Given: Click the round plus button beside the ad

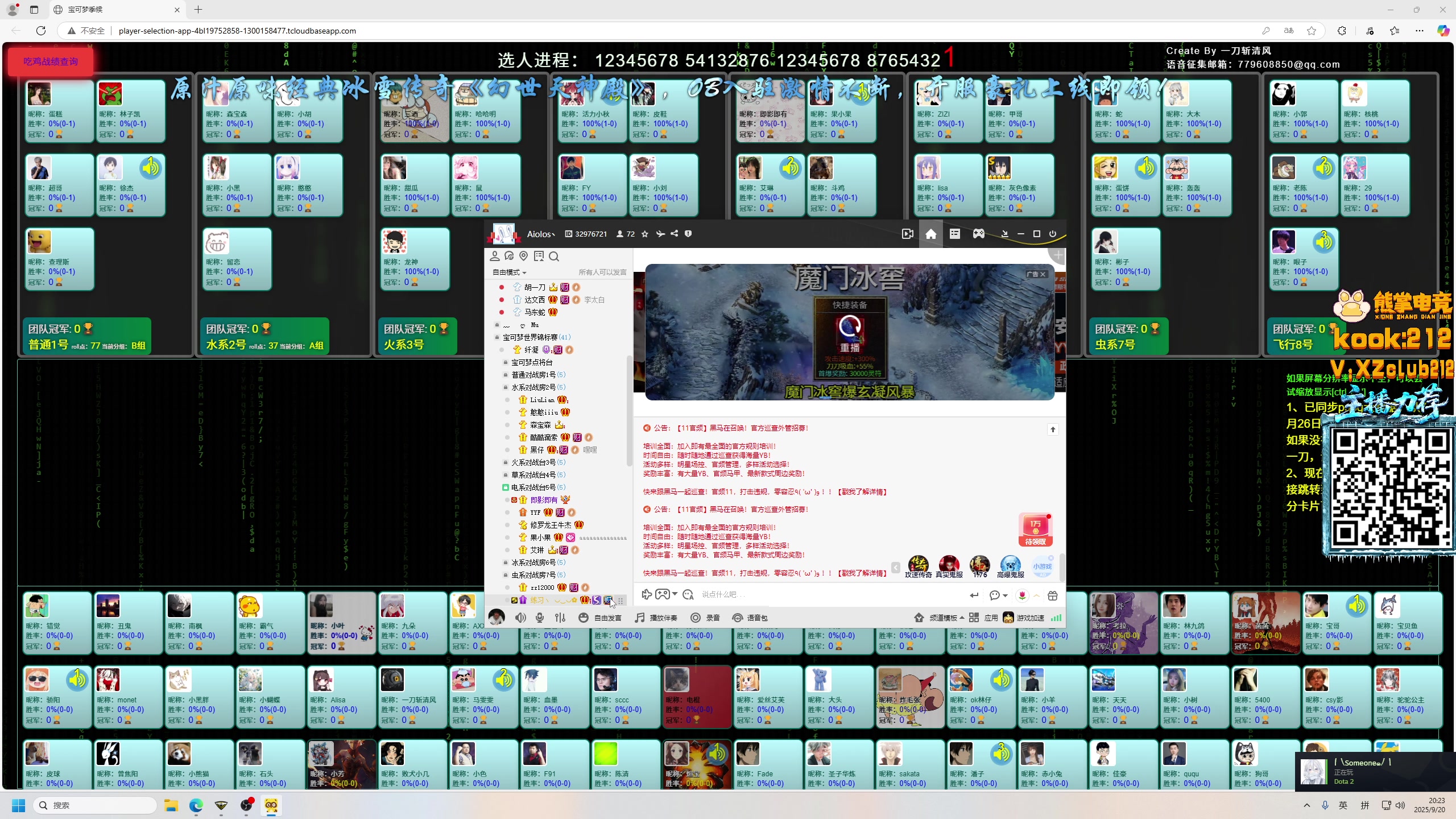Looking at the screenshot, I should [1057, 256].
